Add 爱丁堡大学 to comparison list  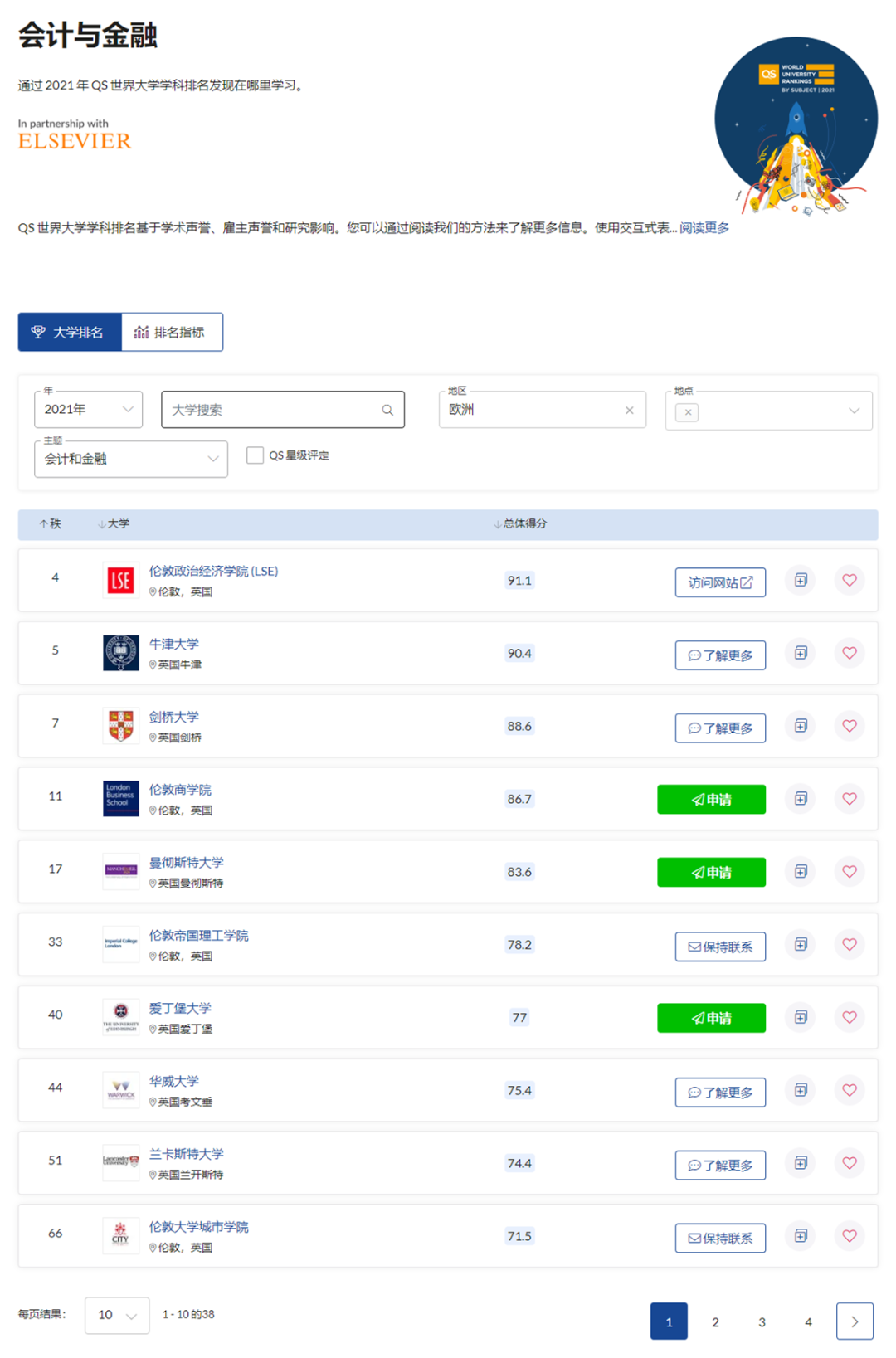(801, 1017)
